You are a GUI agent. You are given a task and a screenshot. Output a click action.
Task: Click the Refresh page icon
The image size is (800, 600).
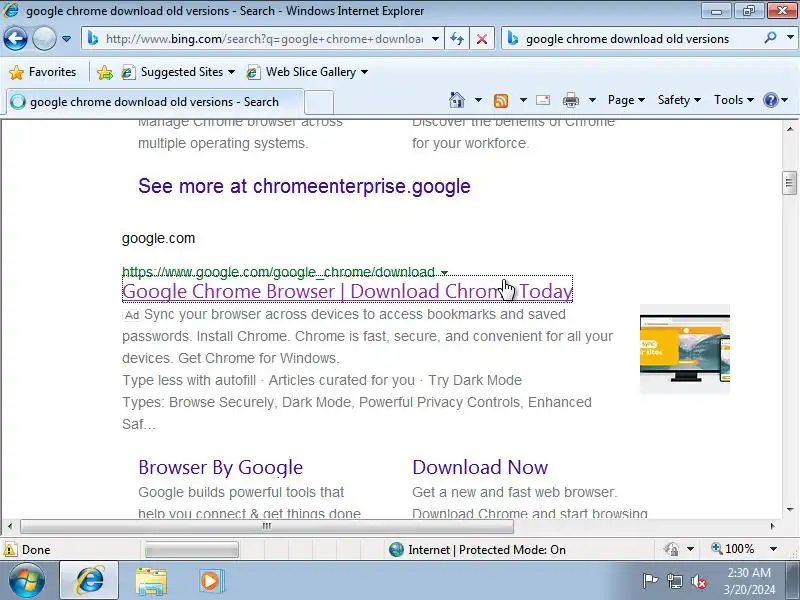457,39
